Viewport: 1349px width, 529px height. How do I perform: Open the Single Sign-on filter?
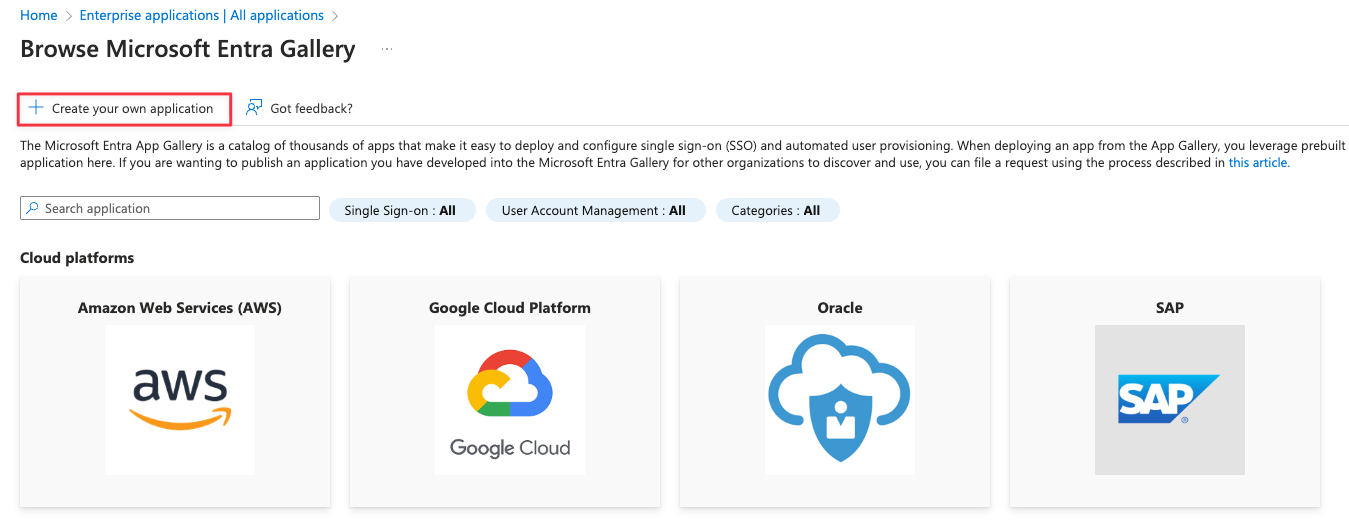[400, 211]
